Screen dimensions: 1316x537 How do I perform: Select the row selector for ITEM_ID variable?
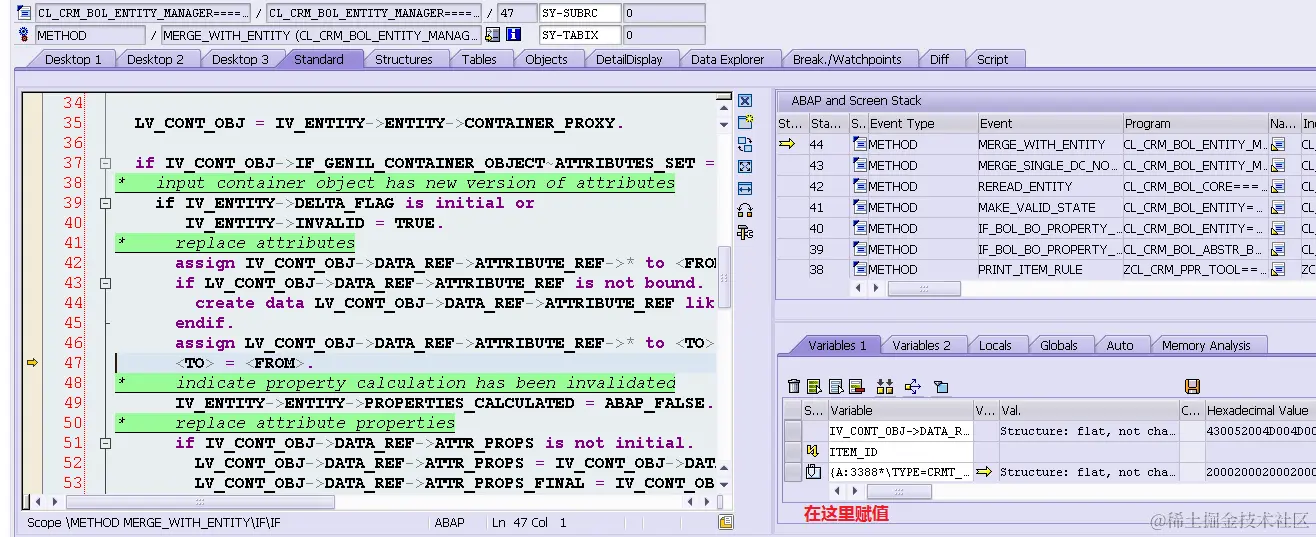coord(792,451)
